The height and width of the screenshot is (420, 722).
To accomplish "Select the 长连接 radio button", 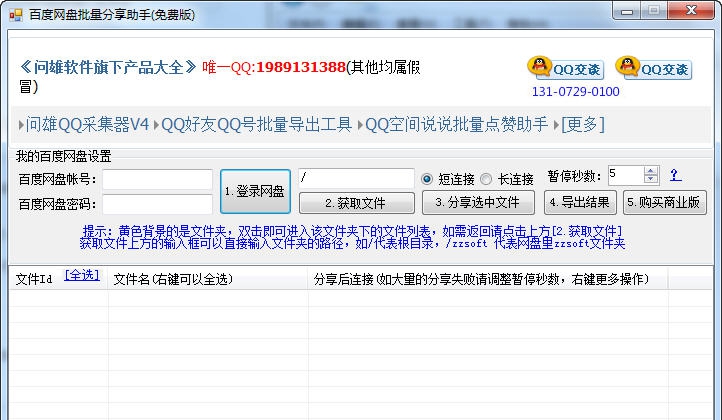I will pos(486,179).
